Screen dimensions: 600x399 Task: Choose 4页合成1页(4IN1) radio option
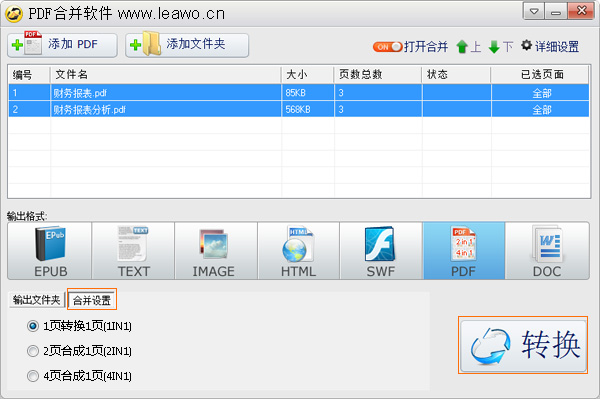pyautogui.click(x=80, y=376)
